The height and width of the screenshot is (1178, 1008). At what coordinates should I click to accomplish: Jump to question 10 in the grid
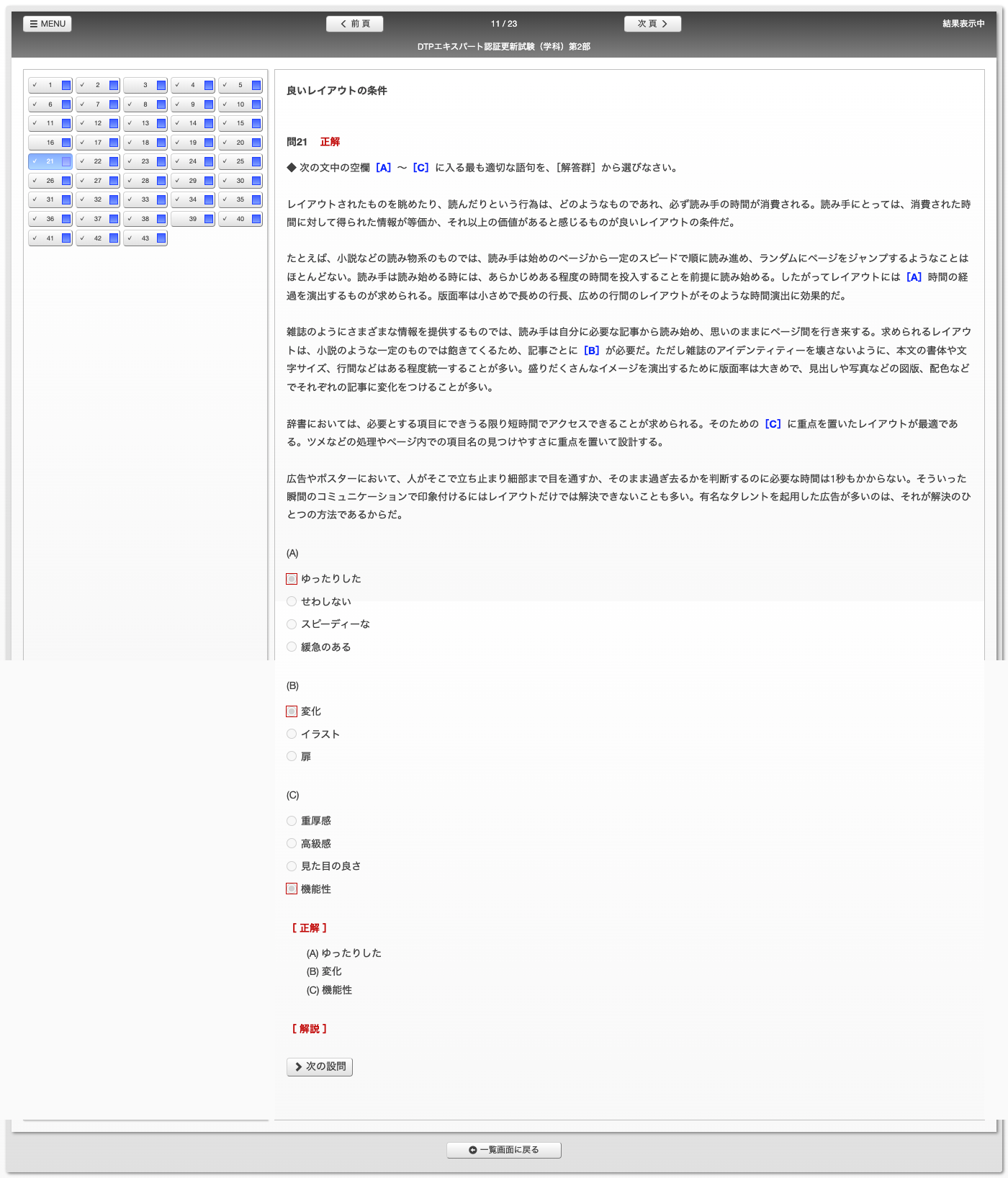tap(240, 104)
